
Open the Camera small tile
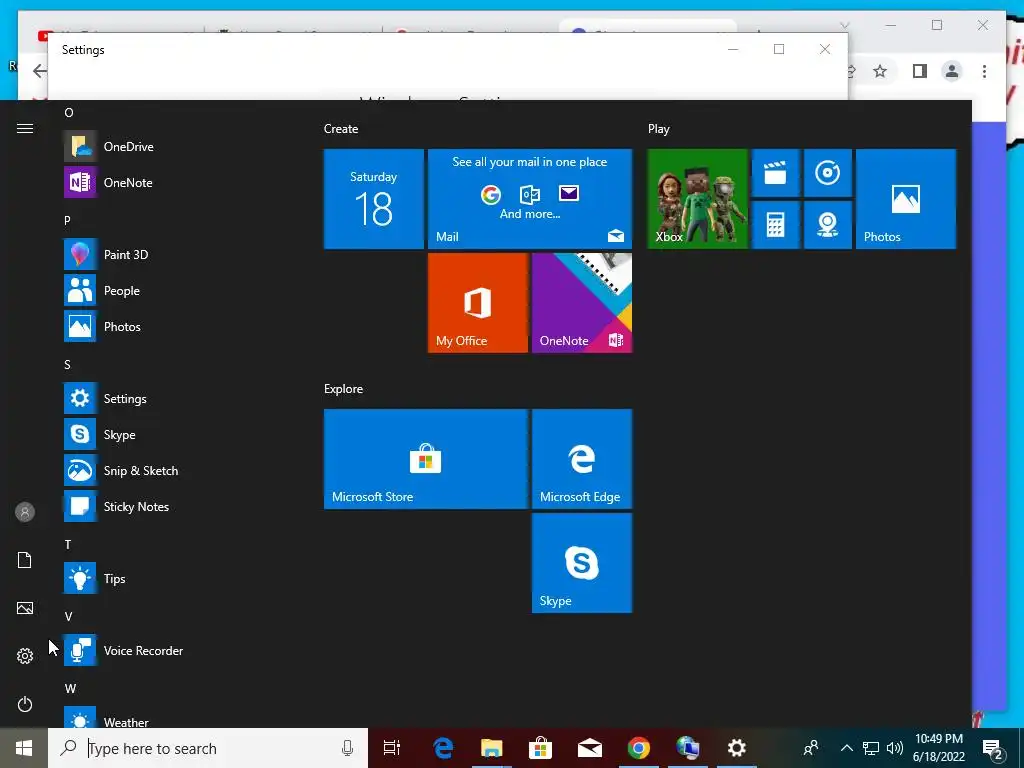(x=827, y=225)
